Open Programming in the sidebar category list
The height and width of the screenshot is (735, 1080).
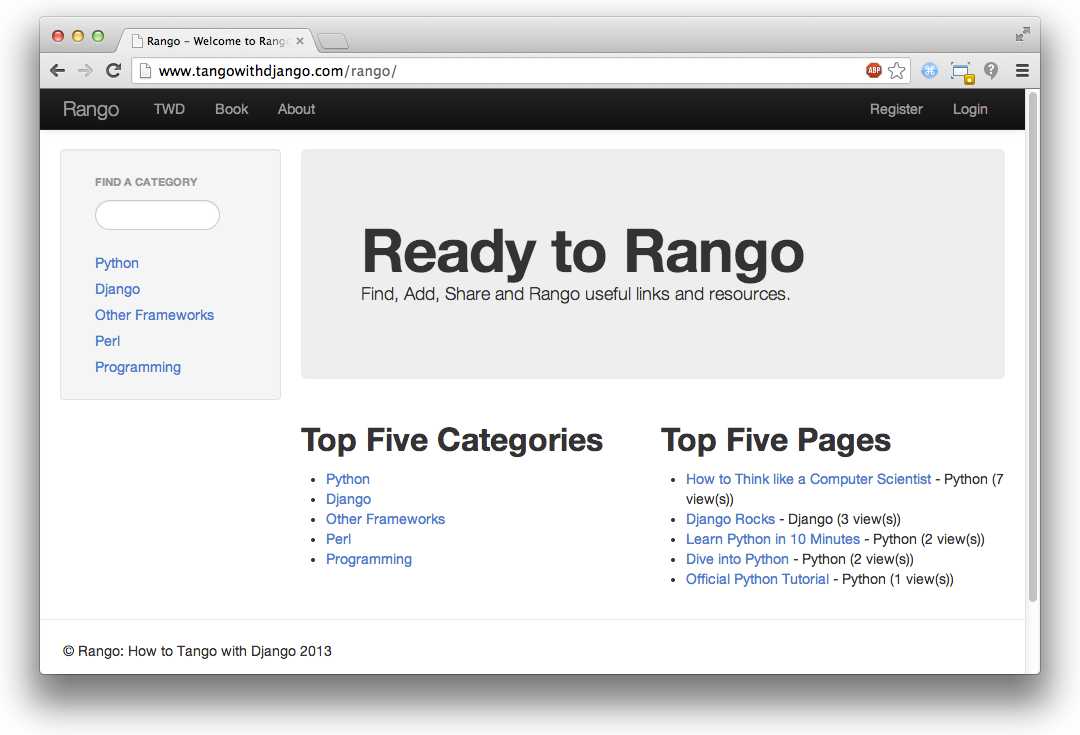click(x=138, y=367)
